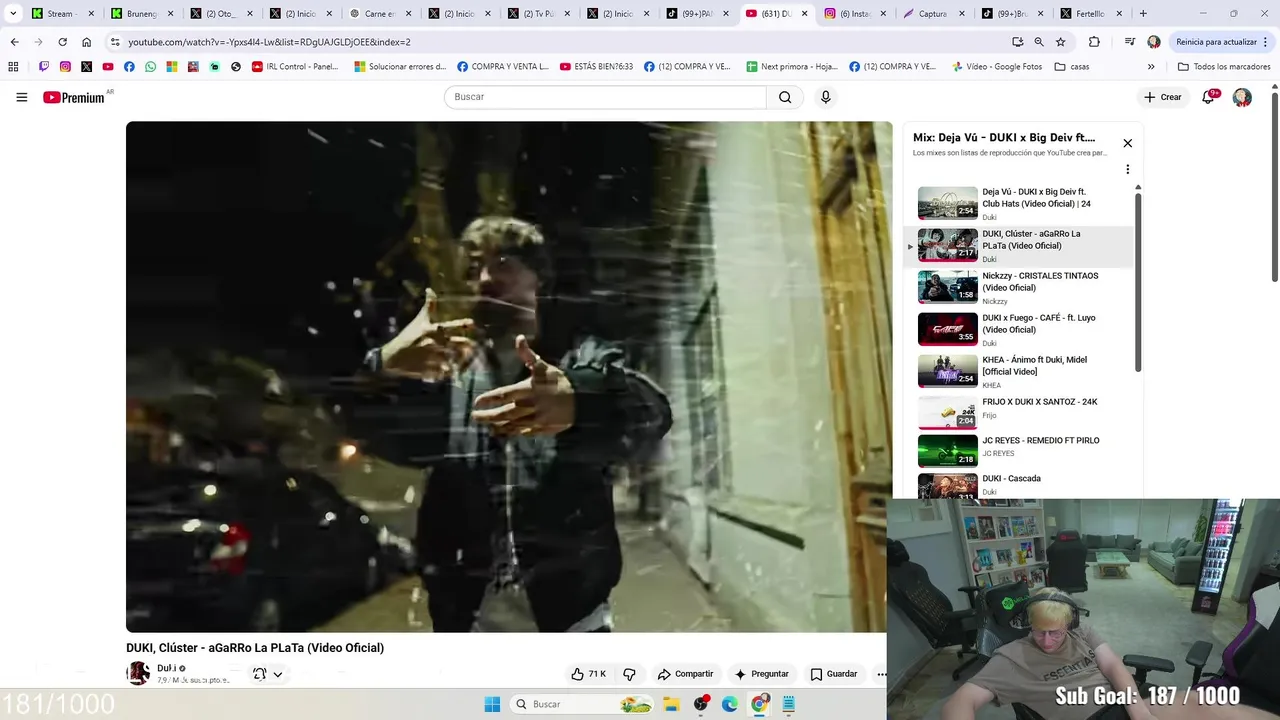Open the WhatsApp bookmark icon
The image size is (1280, 720).
coord(150,67)
